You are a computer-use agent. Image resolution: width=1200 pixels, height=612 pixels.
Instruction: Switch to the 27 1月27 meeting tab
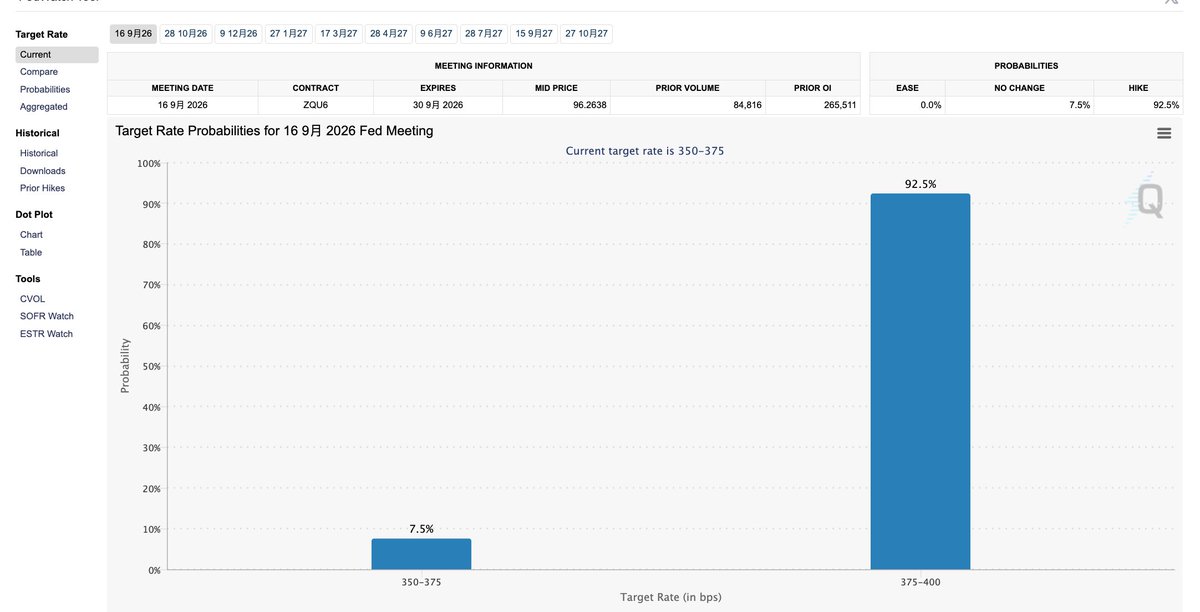(x=289, y=34)
